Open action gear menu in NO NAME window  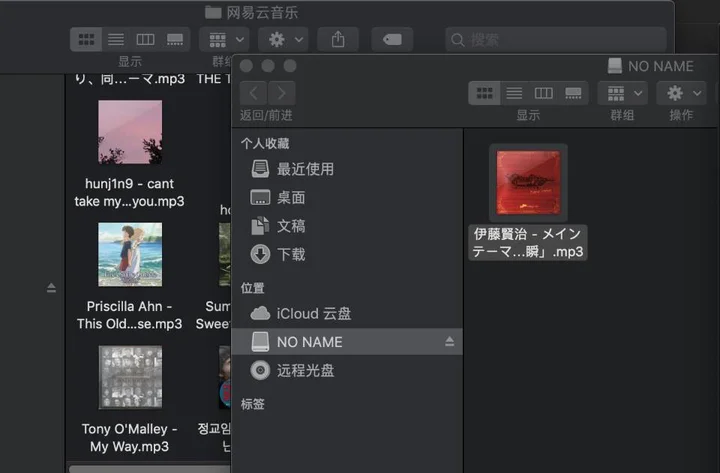(681, 93)
